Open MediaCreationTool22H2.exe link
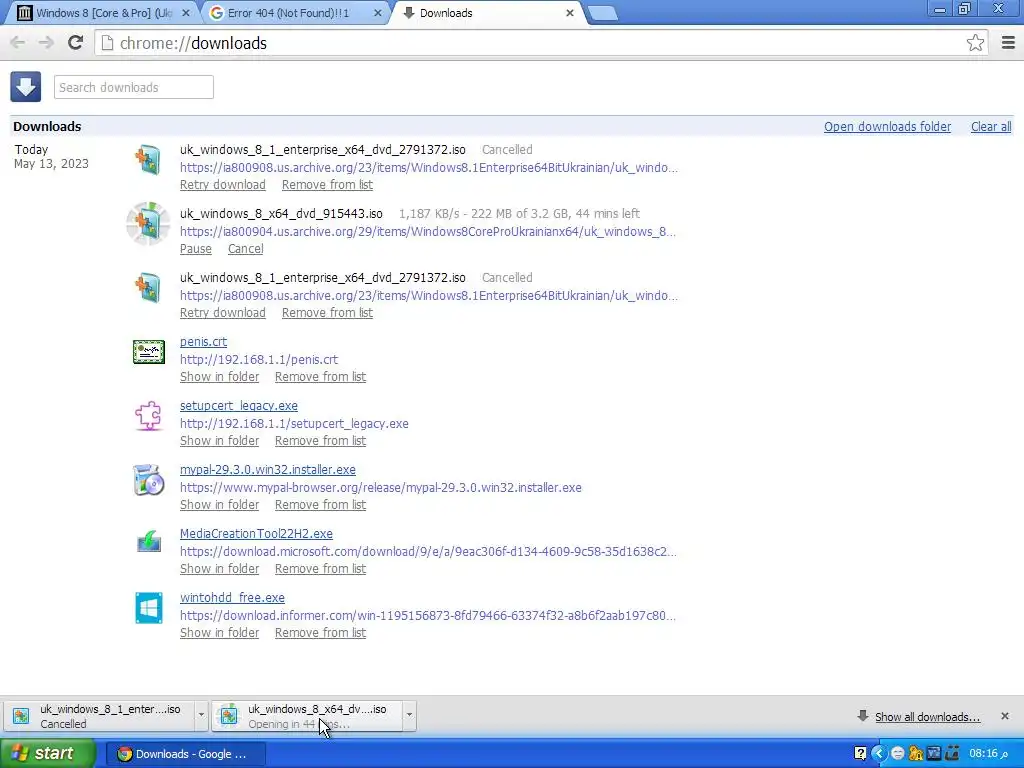The width and height of the screenshot is (1024, 768). tap(256, 534)
